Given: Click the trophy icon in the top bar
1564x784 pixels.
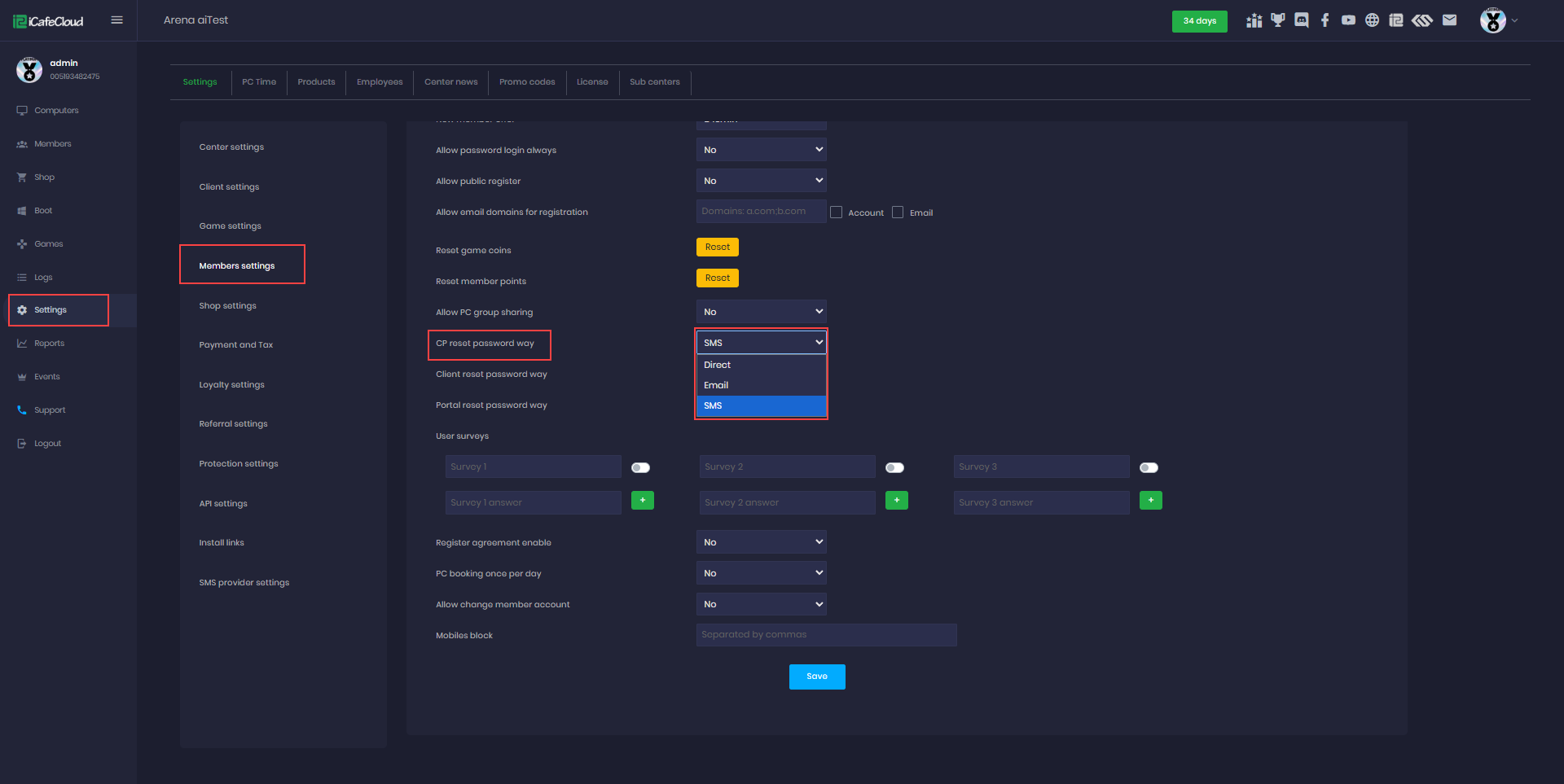Looking at the screenshot, I should [x=1278, y=20].
